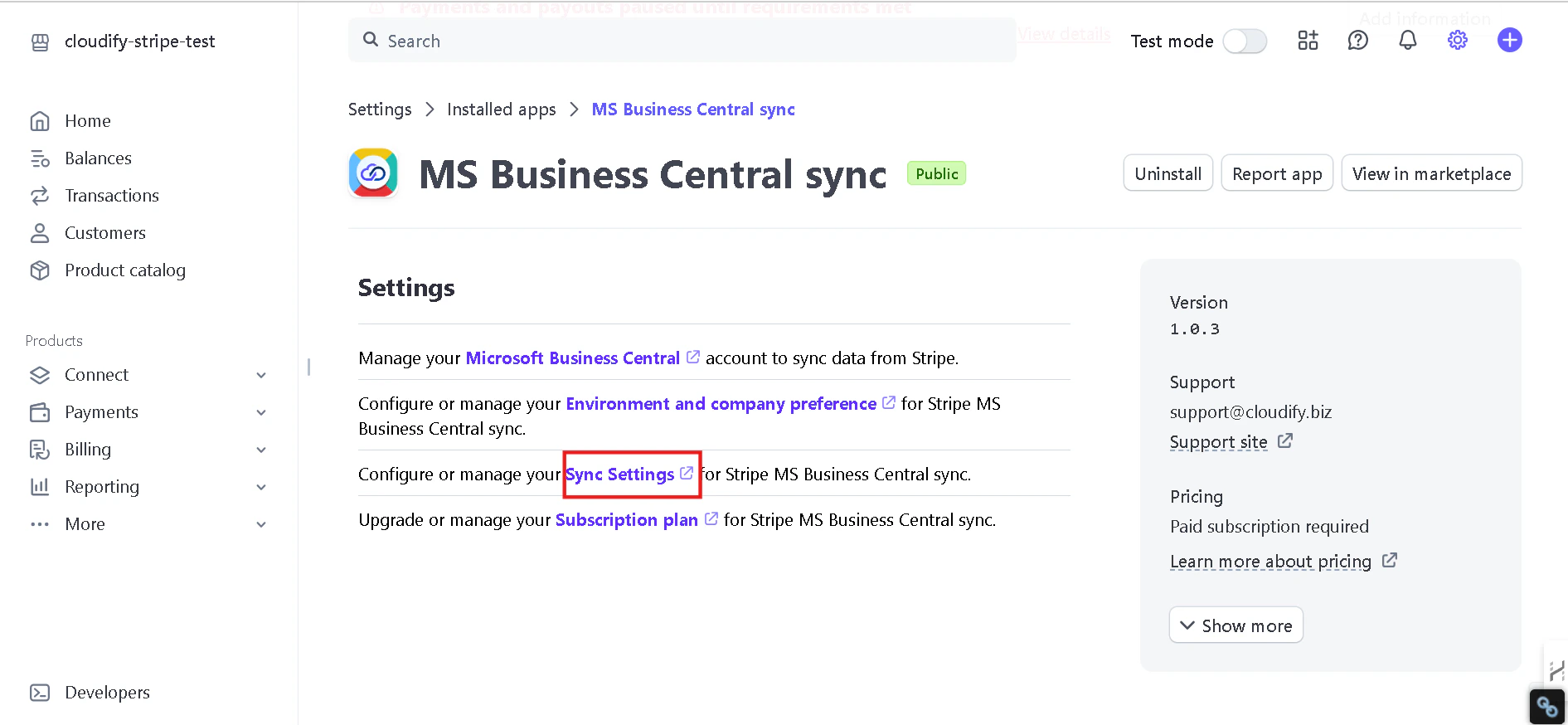Screen dimensions: 1568x725
Task: Click the search magnifier icon
Action: click(371, 40)
